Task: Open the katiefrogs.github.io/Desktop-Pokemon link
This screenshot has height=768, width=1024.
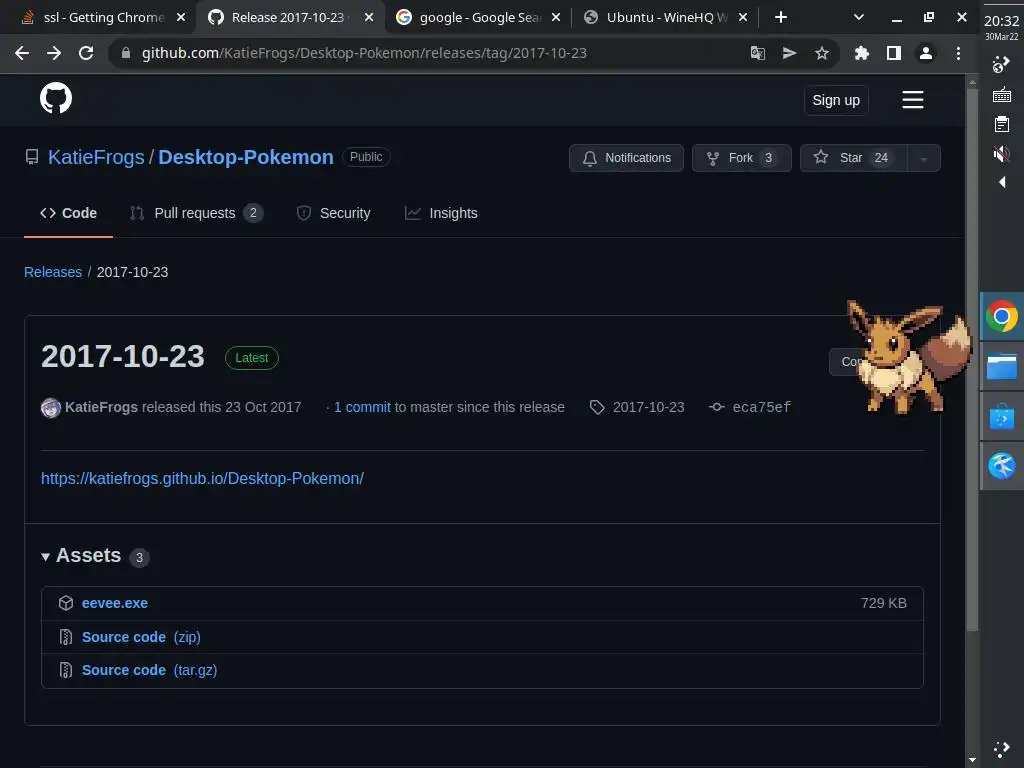Action: 202,478
